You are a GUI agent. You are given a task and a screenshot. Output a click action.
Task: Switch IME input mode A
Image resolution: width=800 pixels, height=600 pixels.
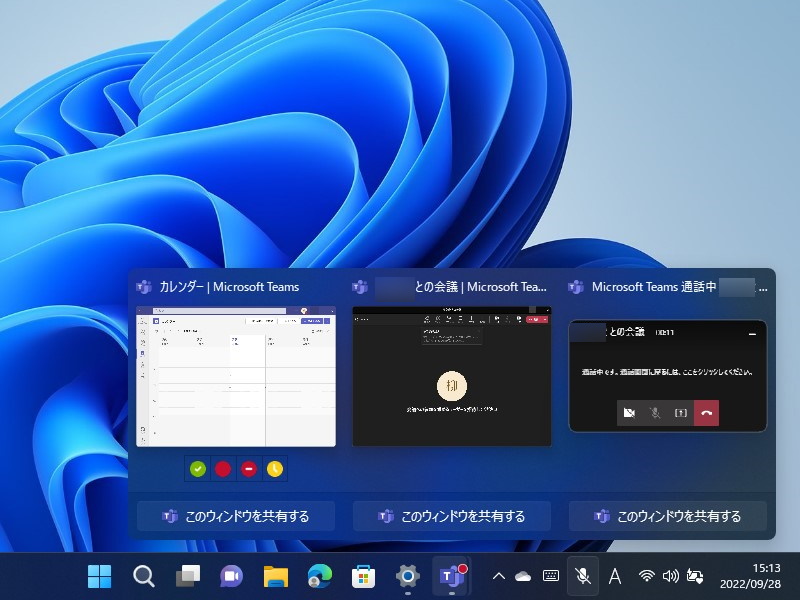point(615,577)
